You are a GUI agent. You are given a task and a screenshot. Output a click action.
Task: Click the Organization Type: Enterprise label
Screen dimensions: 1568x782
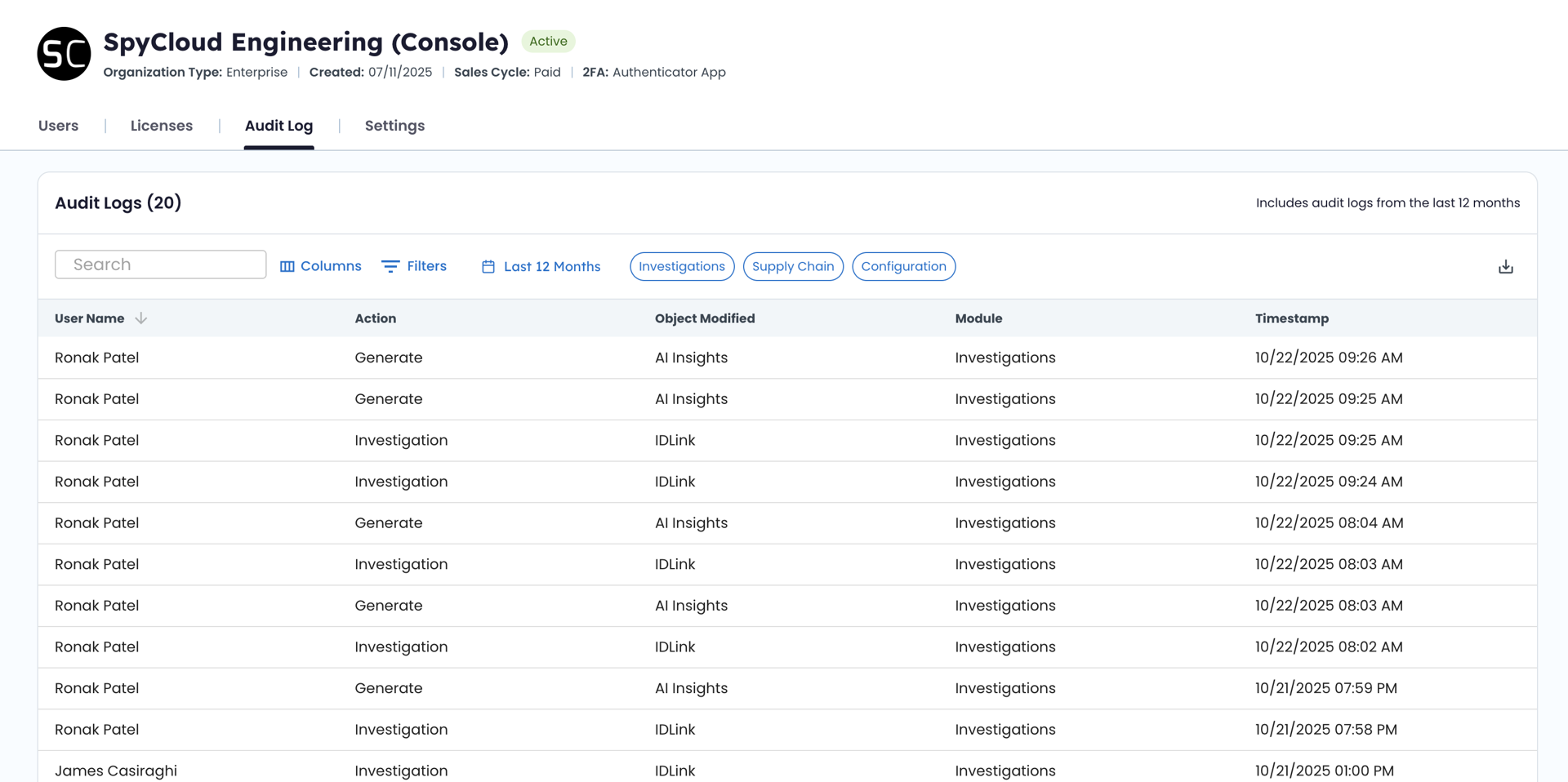(x=195, y=73)
